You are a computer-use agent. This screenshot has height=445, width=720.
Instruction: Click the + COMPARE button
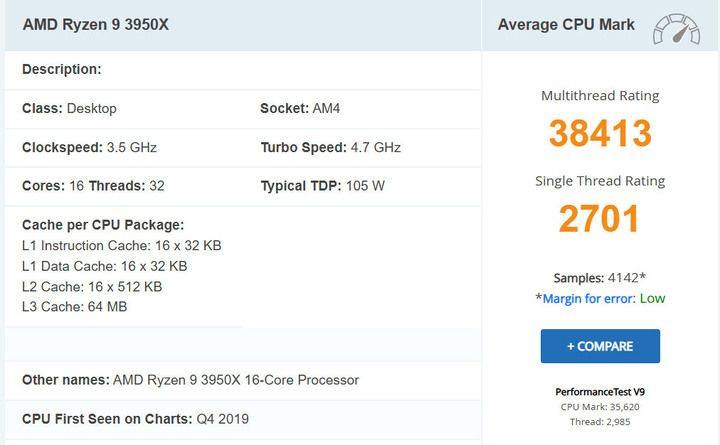pyautogui.click(x=600, y=346)
